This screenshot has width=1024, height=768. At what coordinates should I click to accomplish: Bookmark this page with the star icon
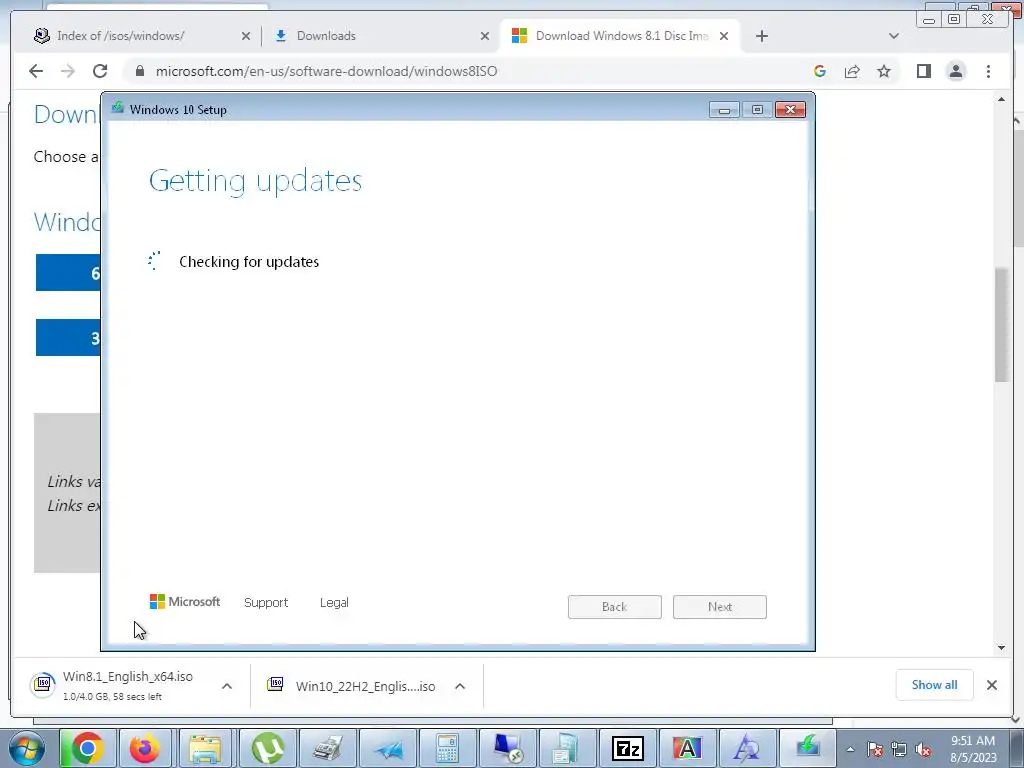tap(884, 71)
